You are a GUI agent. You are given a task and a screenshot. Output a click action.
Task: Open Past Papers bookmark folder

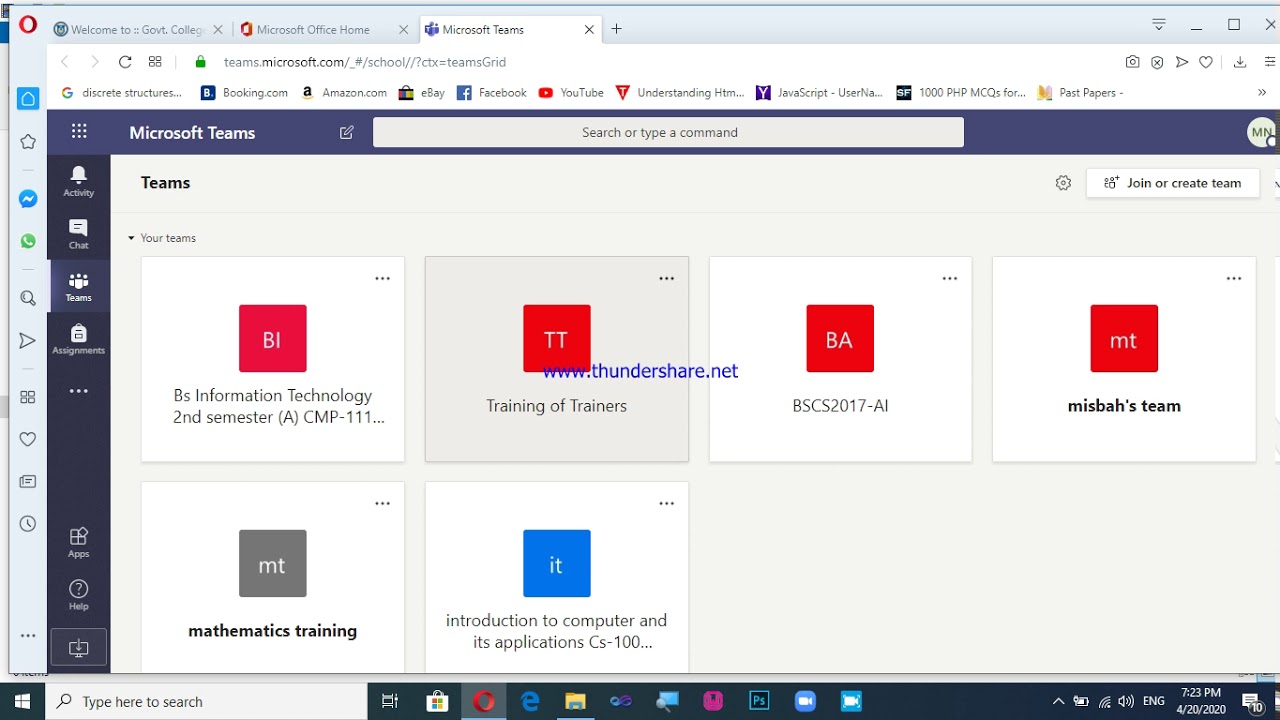pyautogui.click(x=1081, y=92)
